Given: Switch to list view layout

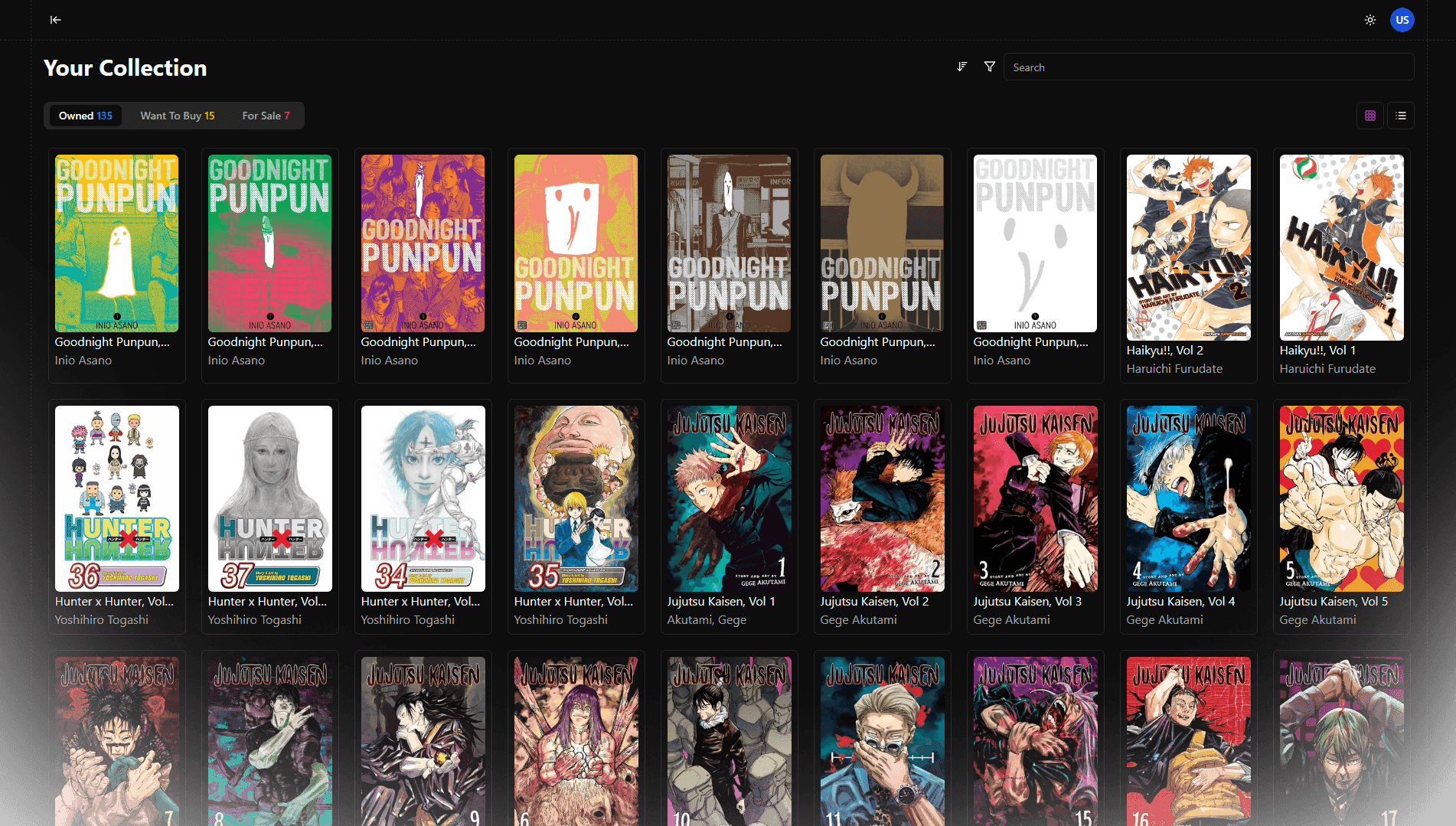Looking at the screenshot, I should tap(1400, 116).
